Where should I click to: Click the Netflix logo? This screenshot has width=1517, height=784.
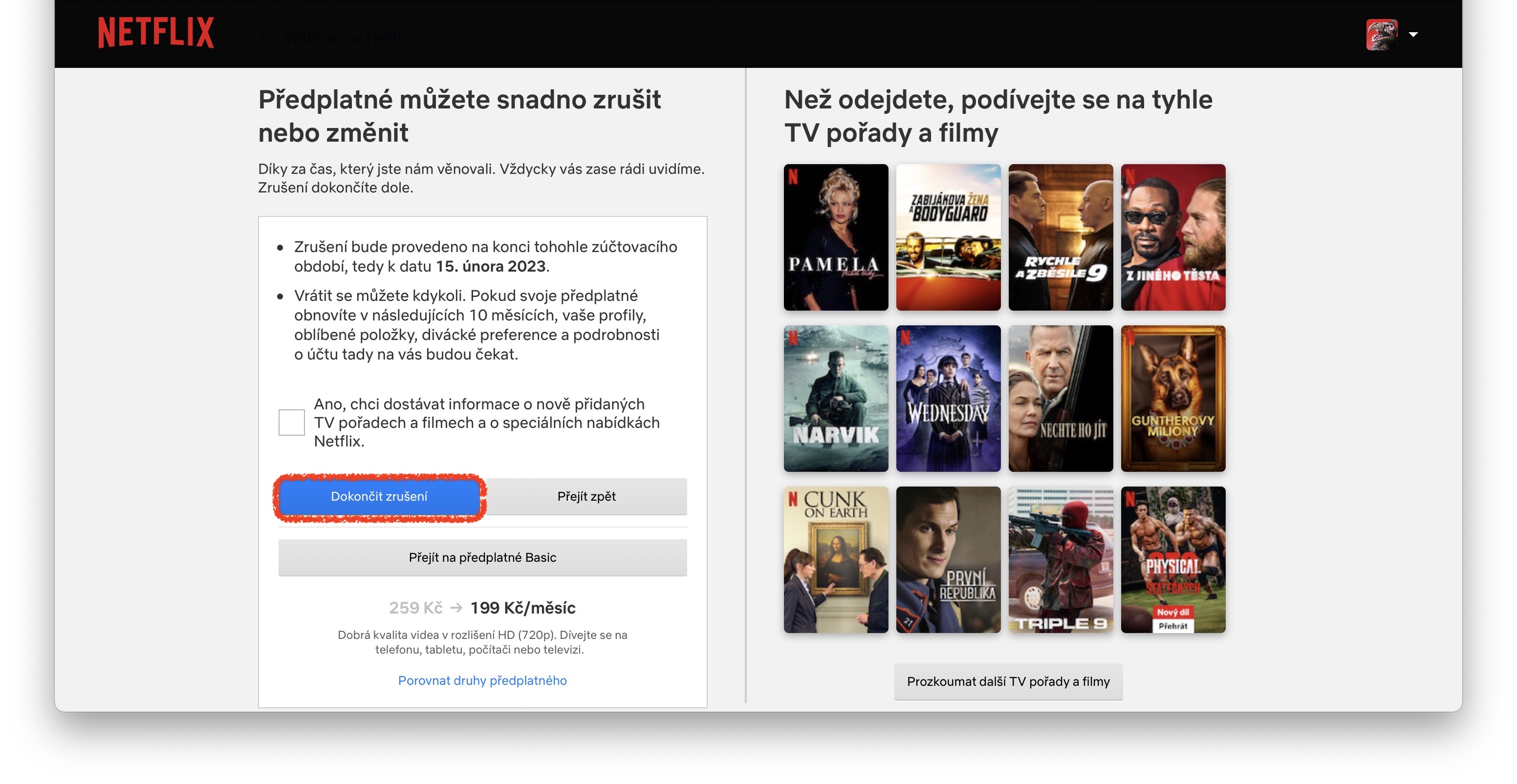click(155, 32)
